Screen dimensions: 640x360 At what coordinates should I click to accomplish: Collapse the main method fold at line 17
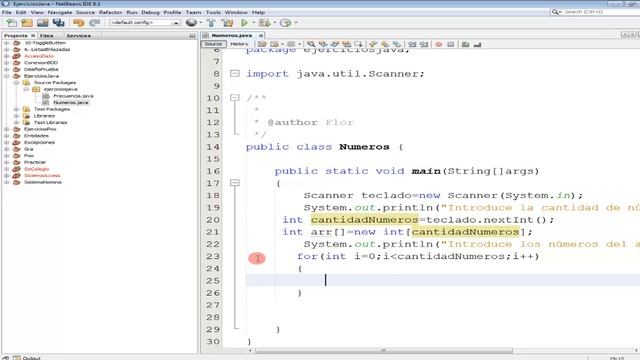(235, 183)
